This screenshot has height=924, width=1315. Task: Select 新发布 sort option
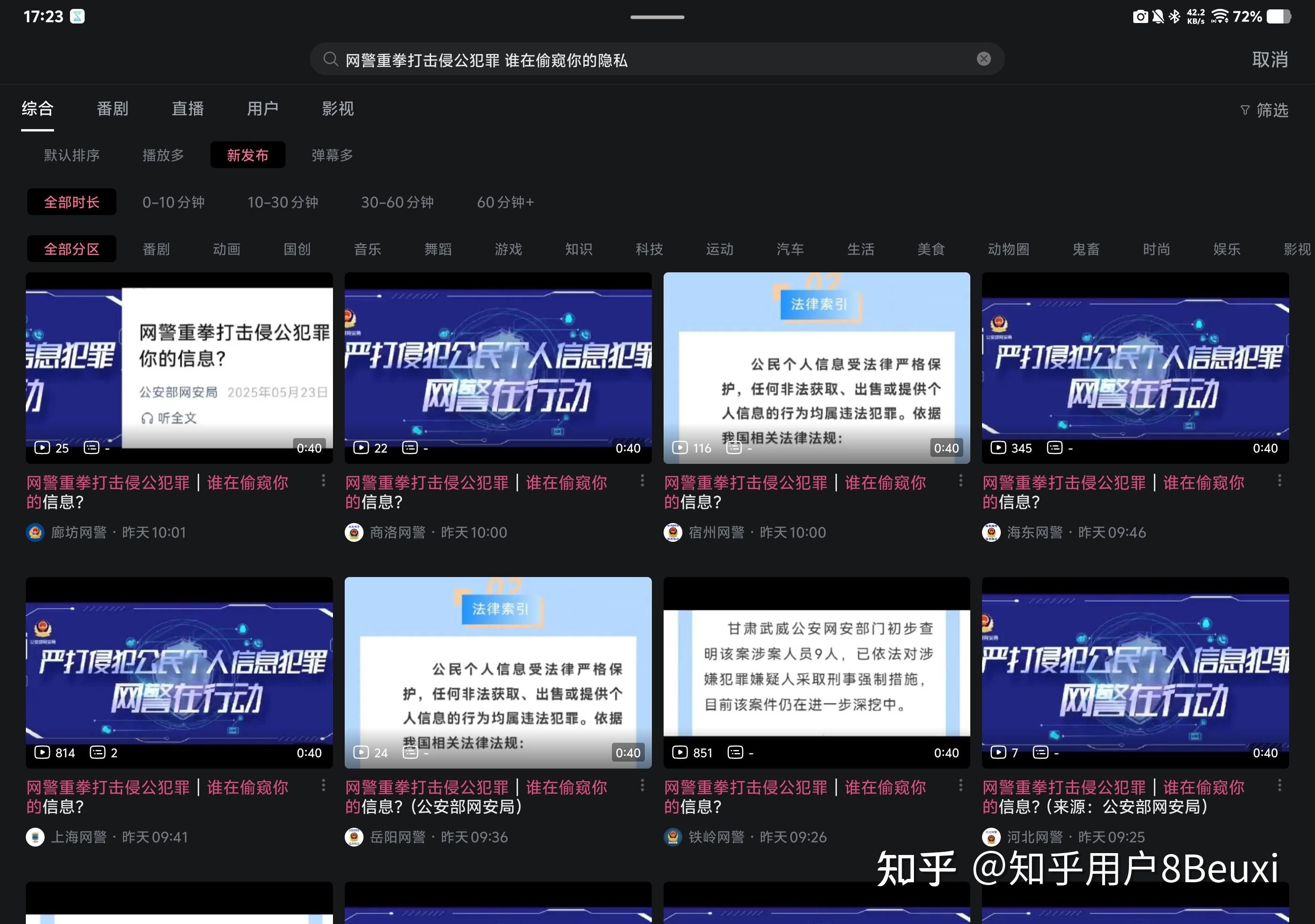(x=248, y=155)
